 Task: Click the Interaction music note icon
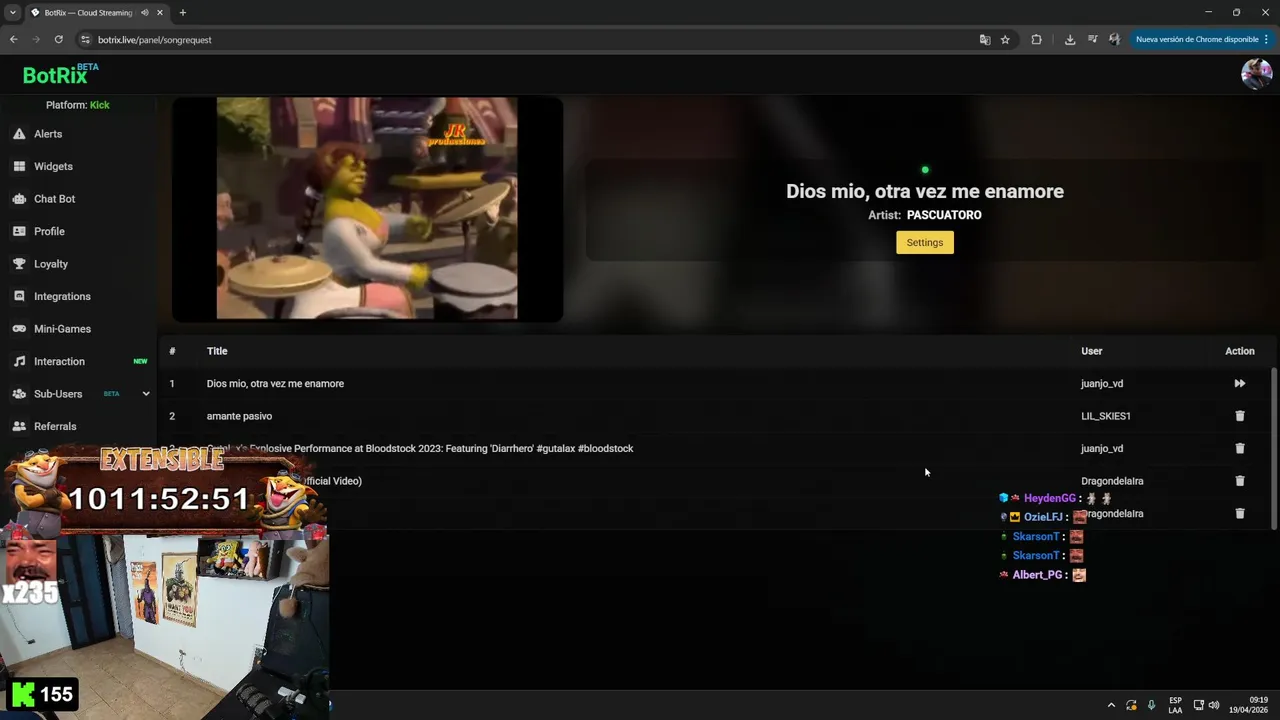[19, 361]
